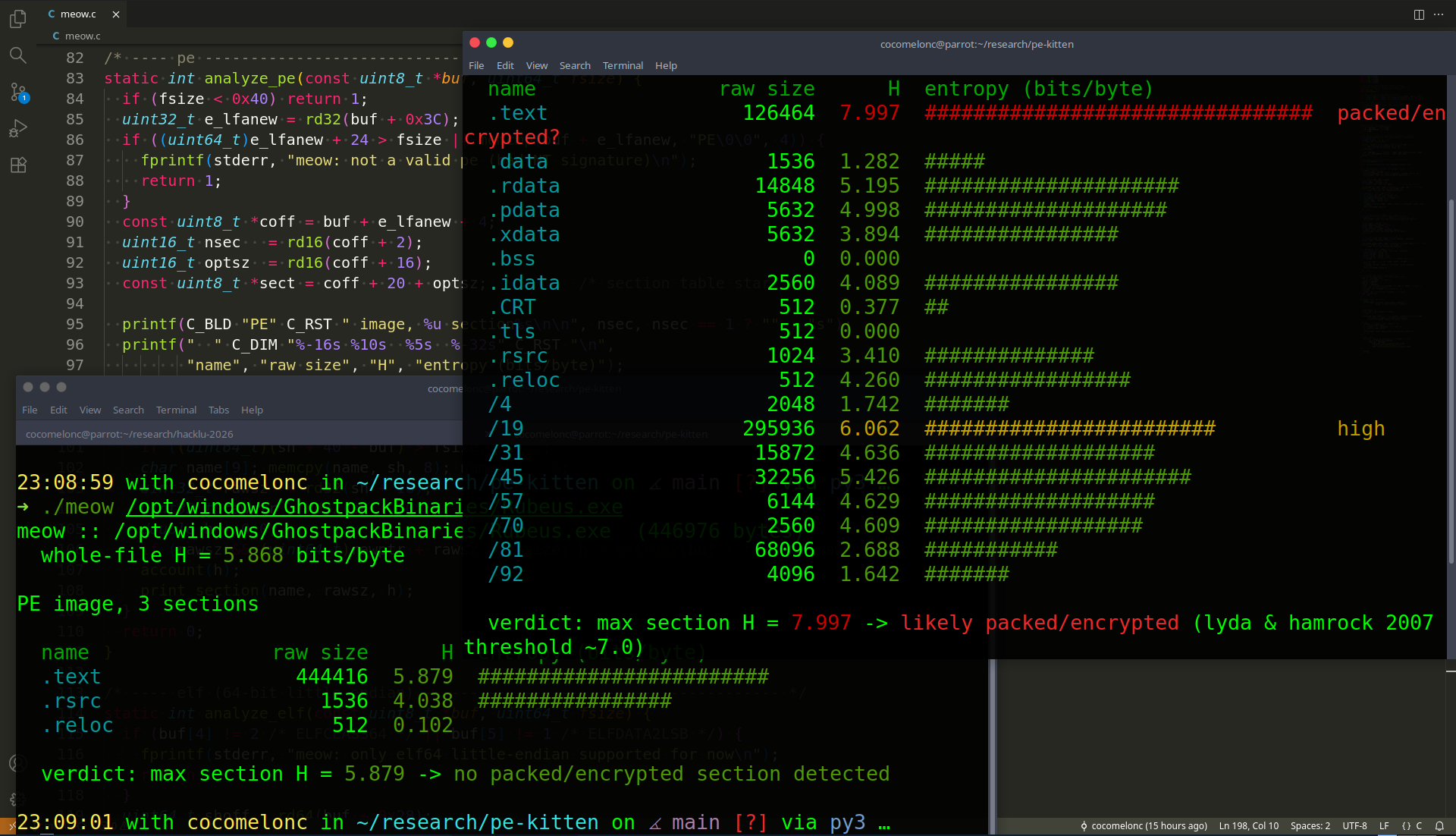This screenshot has width=1456, height=836.
Task: Click the .rsrc entropy 4.038 in hacklu terminal
Action: [422, 701]
